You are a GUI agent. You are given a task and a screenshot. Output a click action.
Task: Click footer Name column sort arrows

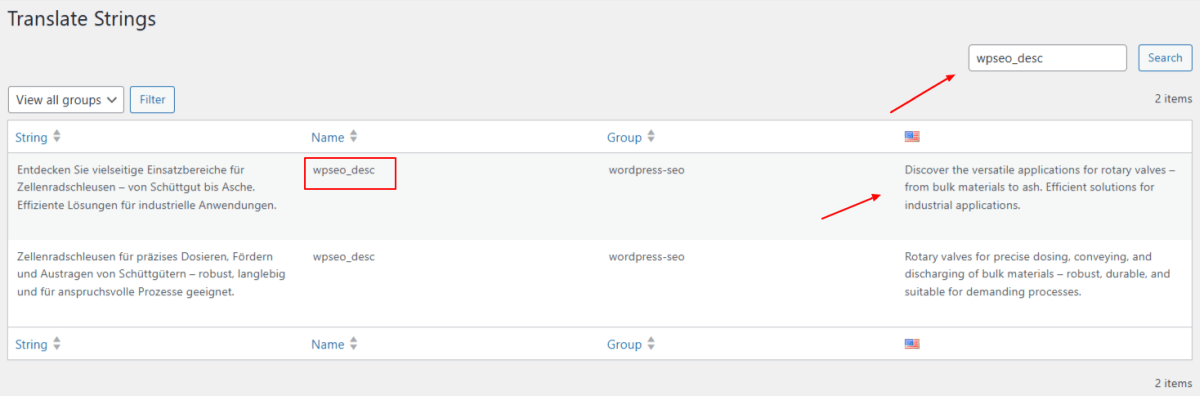pos(353,344)
